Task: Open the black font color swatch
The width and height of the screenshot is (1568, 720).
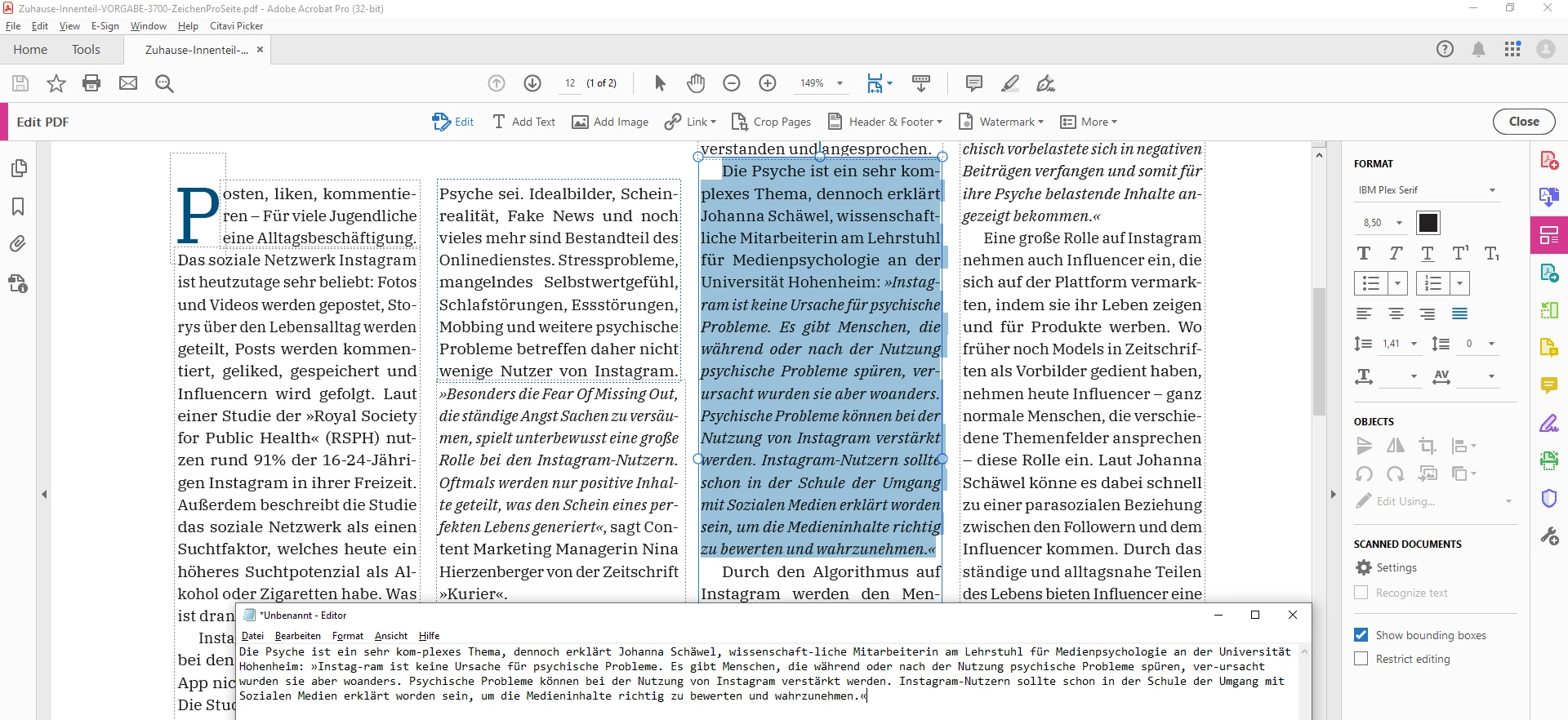Action: (x=1428, y=223)
